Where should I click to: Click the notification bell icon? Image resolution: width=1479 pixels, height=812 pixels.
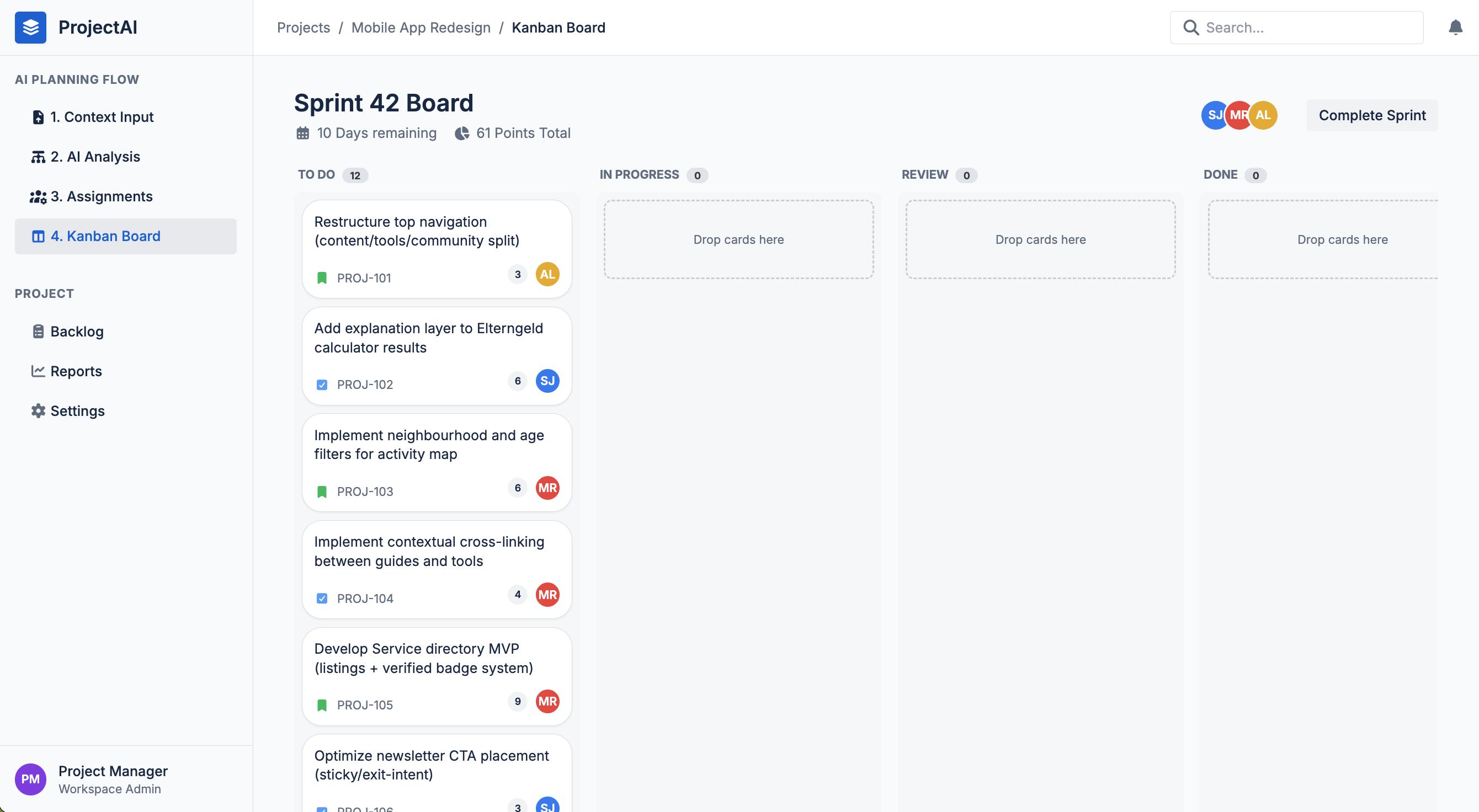click(x=1455, y=28)
